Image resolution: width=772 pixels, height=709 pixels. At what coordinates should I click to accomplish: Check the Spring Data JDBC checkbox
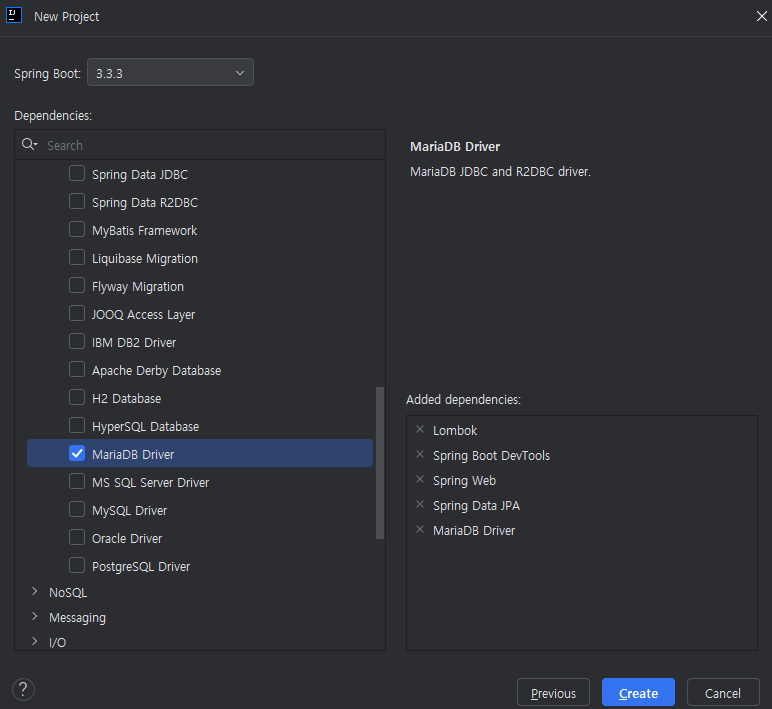click(x=77, y=173)
